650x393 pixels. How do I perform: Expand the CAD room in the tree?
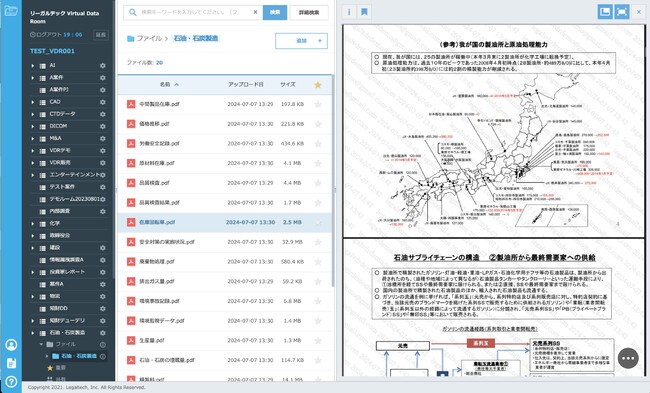click(x=33, y=102)
